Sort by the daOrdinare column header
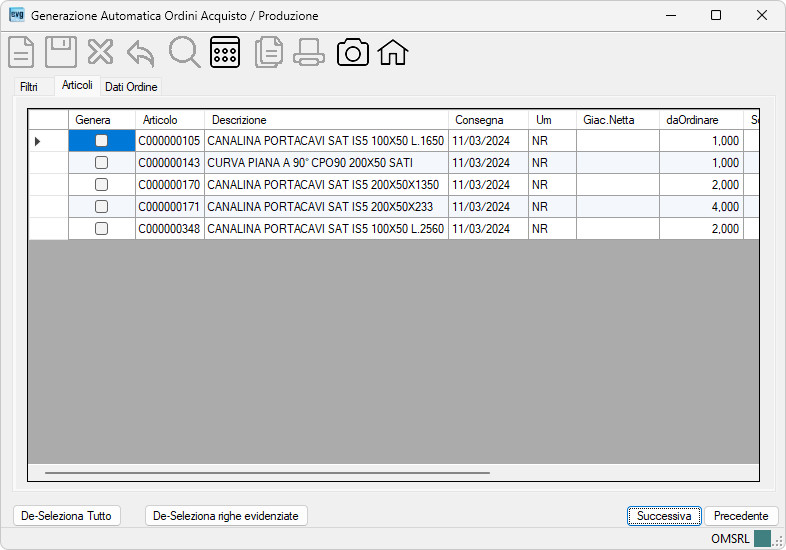Image resolution: width=786 pixels, height=550 pixels. (x=692, y=120)
